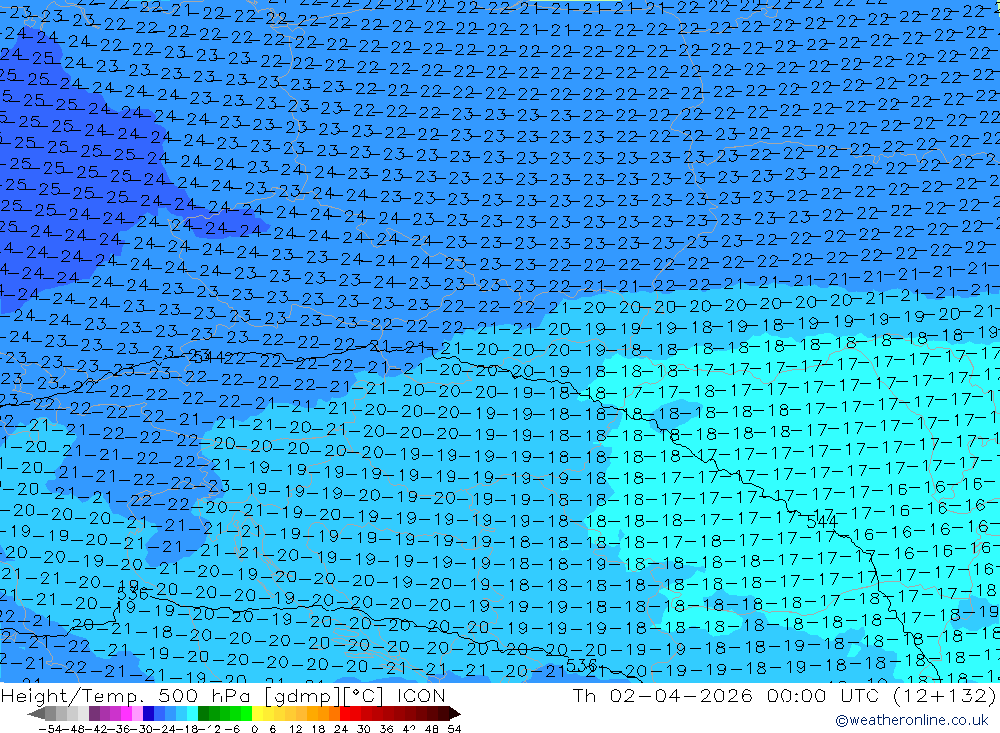Open the weatheronline.co.uk copyright link
1000x733 pixels.
tap(911, 720)
